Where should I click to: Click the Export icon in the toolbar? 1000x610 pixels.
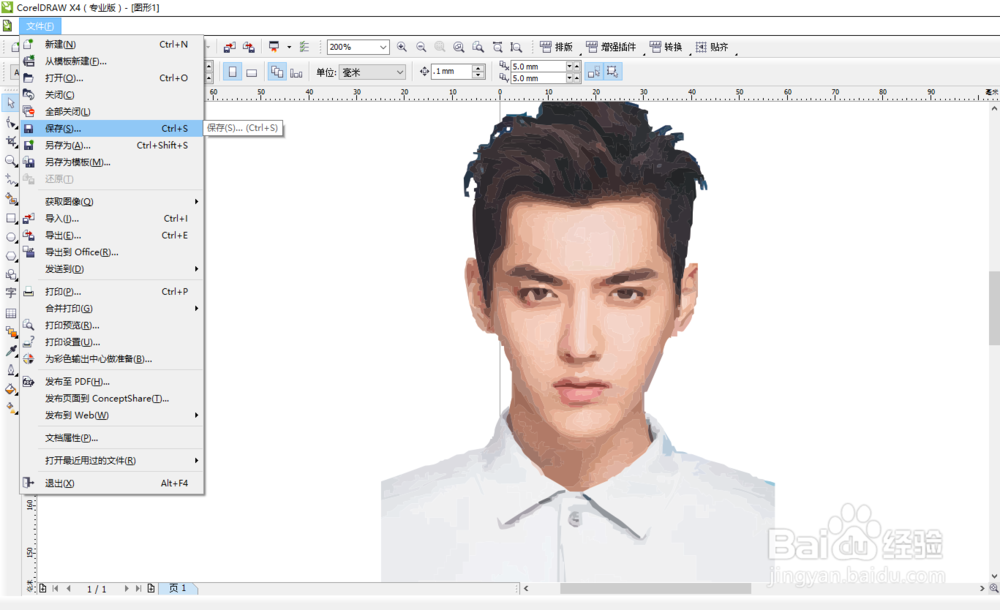click(249, 47)
